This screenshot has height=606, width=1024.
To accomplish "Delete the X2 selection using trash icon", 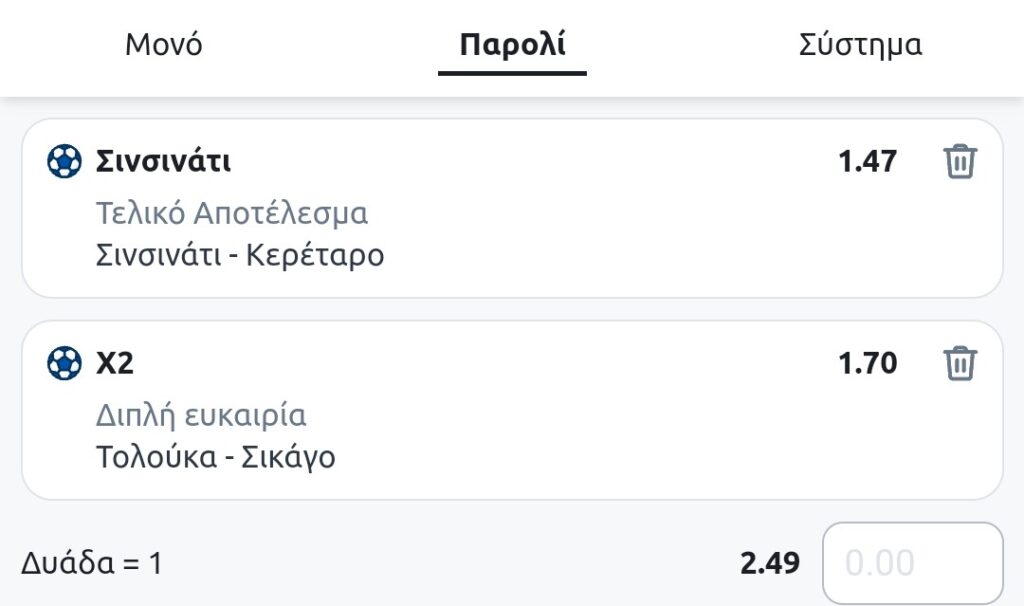I will (959, 363).
